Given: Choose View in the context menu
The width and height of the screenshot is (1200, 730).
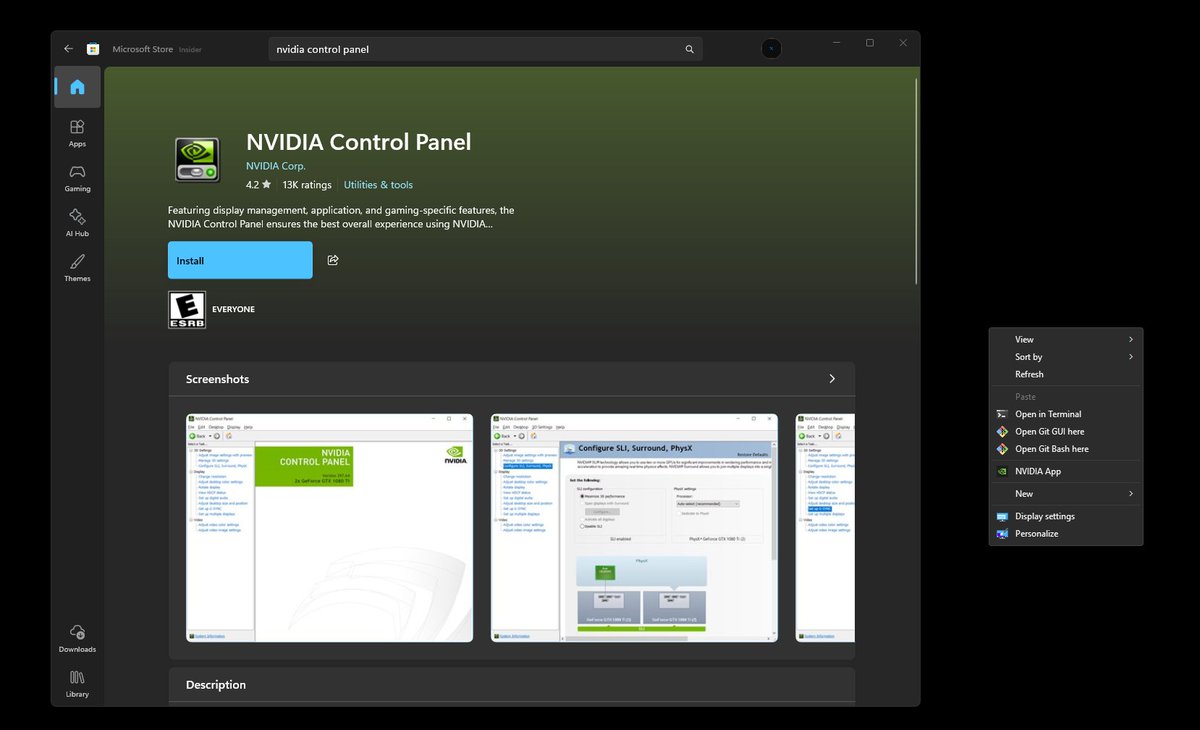Looking at the screenshot, I should pos(1066,339).
